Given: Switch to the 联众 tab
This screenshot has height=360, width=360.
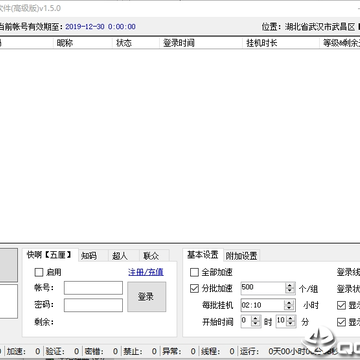Looking at the screenshot, I should 154,256.
